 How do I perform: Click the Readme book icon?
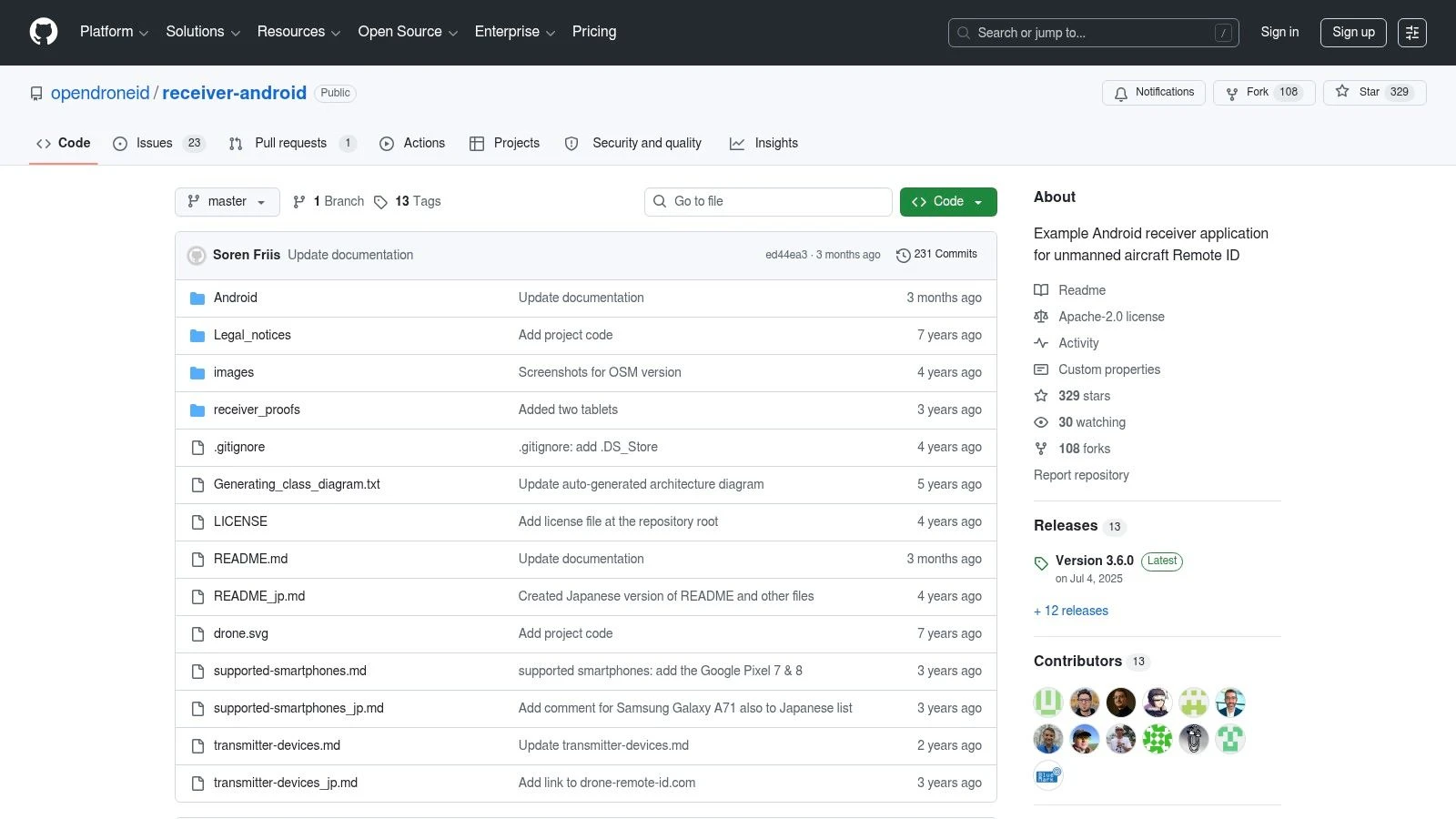pyautogui.click(x=1041, y=290)
